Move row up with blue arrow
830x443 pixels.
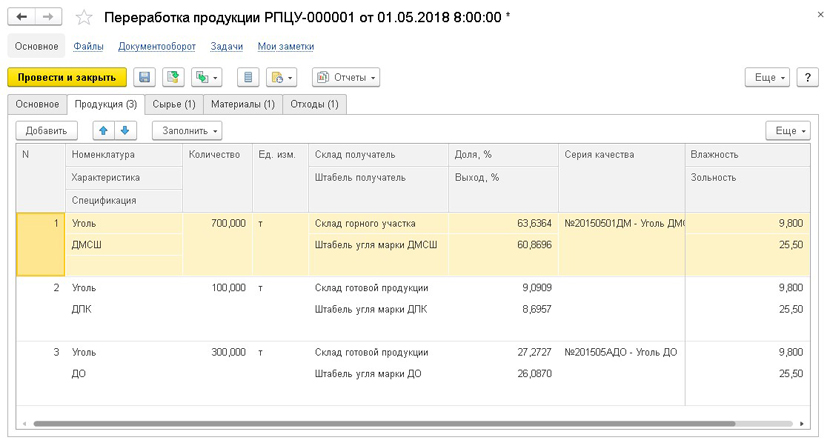click(x=103, y=131)
